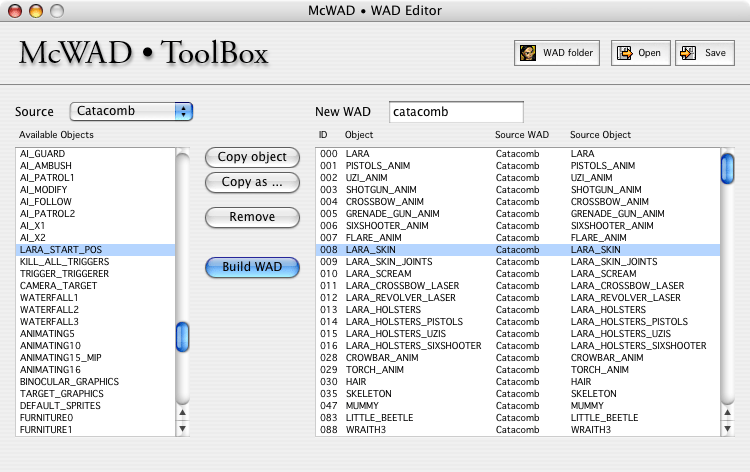This screenshot has height=472, width=750.
Task: Click the Available Objects scroll down arrow
Action: [x=182, y=430]
